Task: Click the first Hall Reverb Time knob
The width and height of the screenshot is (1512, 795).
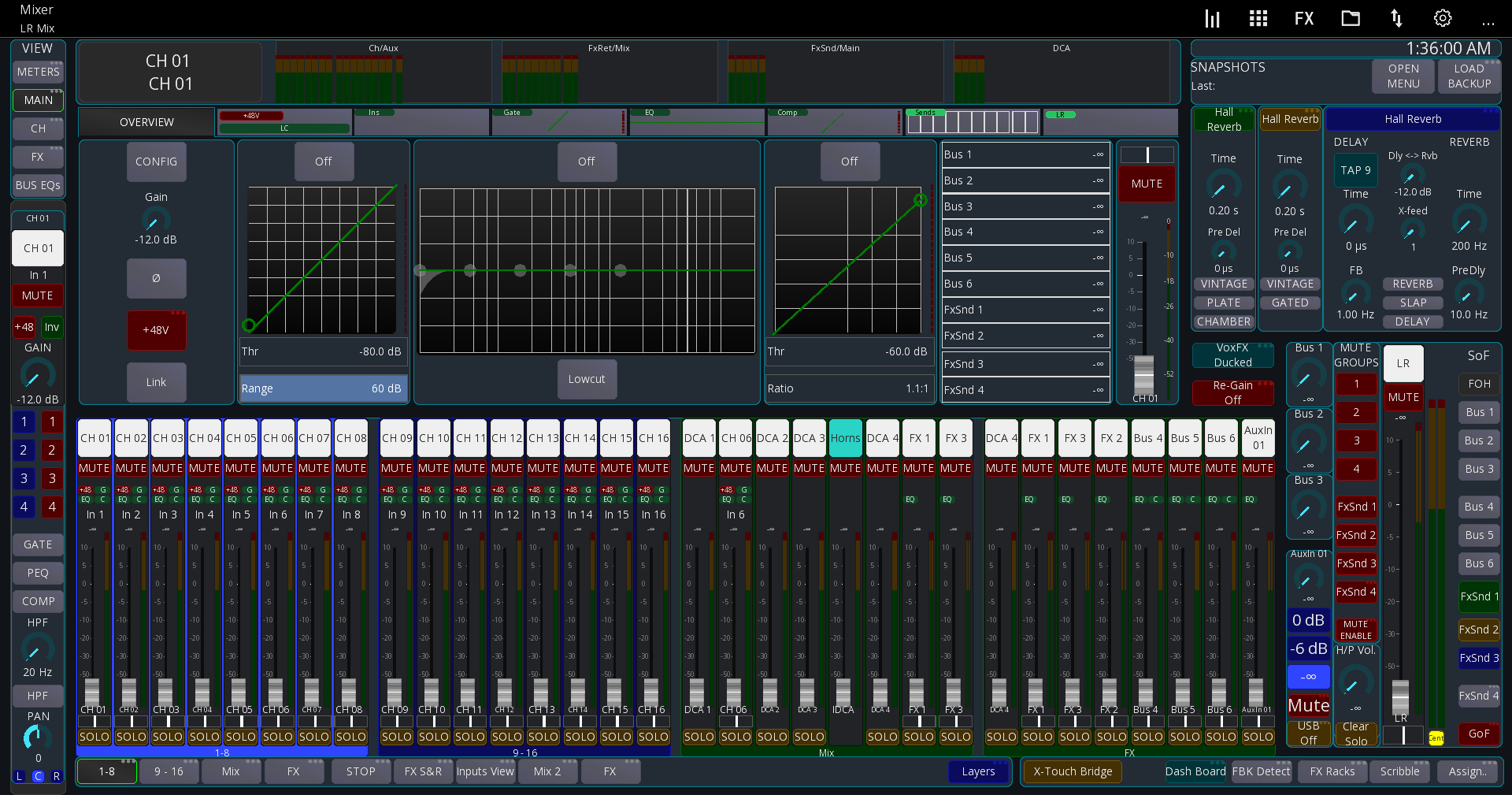Action: click(x=1222, y=188)
